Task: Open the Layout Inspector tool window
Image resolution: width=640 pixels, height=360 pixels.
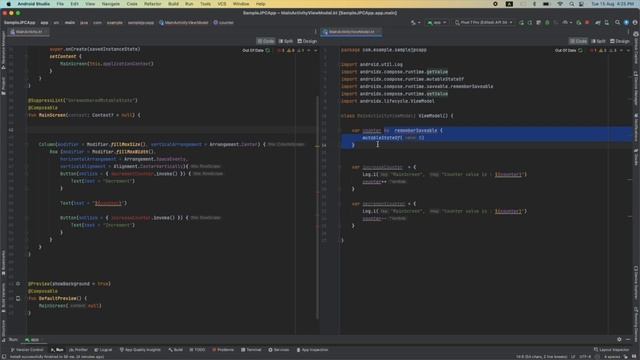Action: (611, 350)
